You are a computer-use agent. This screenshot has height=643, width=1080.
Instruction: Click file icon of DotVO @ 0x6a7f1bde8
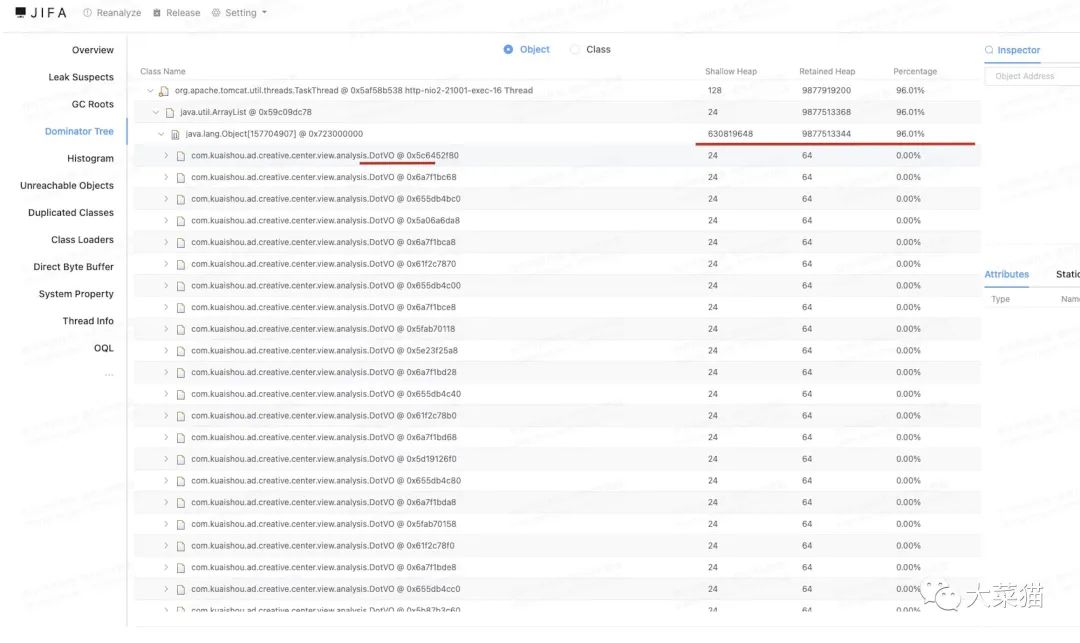[x=180, y=568]
